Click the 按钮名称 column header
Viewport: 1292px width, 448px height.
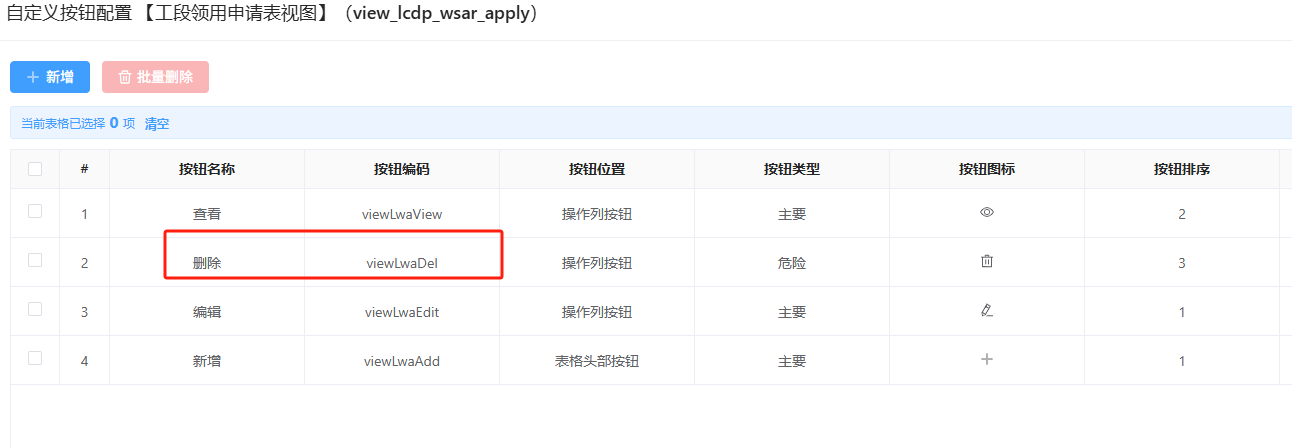207,169
